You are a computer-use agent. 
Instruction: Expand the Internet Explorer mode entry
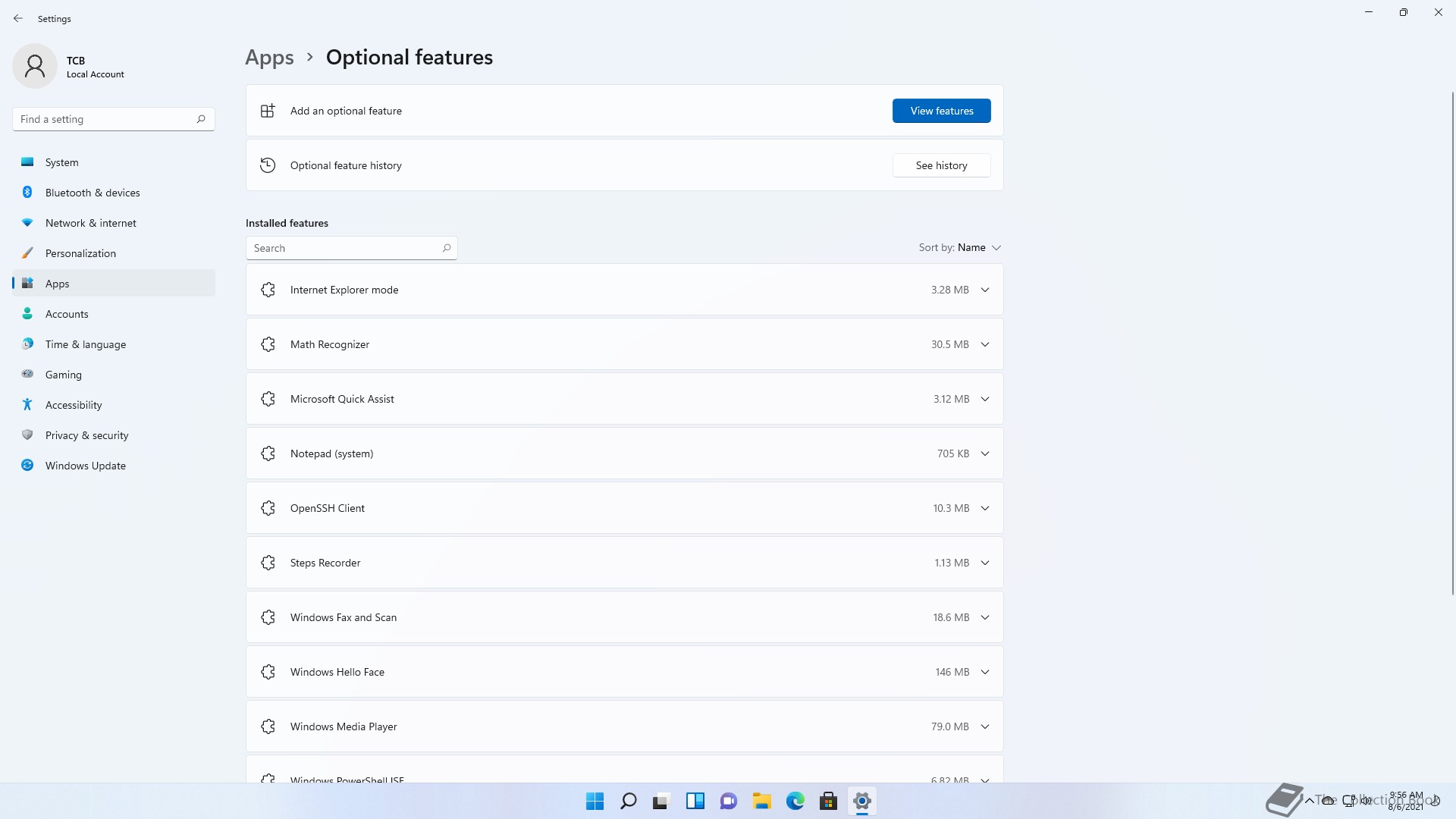pos(985,290)
